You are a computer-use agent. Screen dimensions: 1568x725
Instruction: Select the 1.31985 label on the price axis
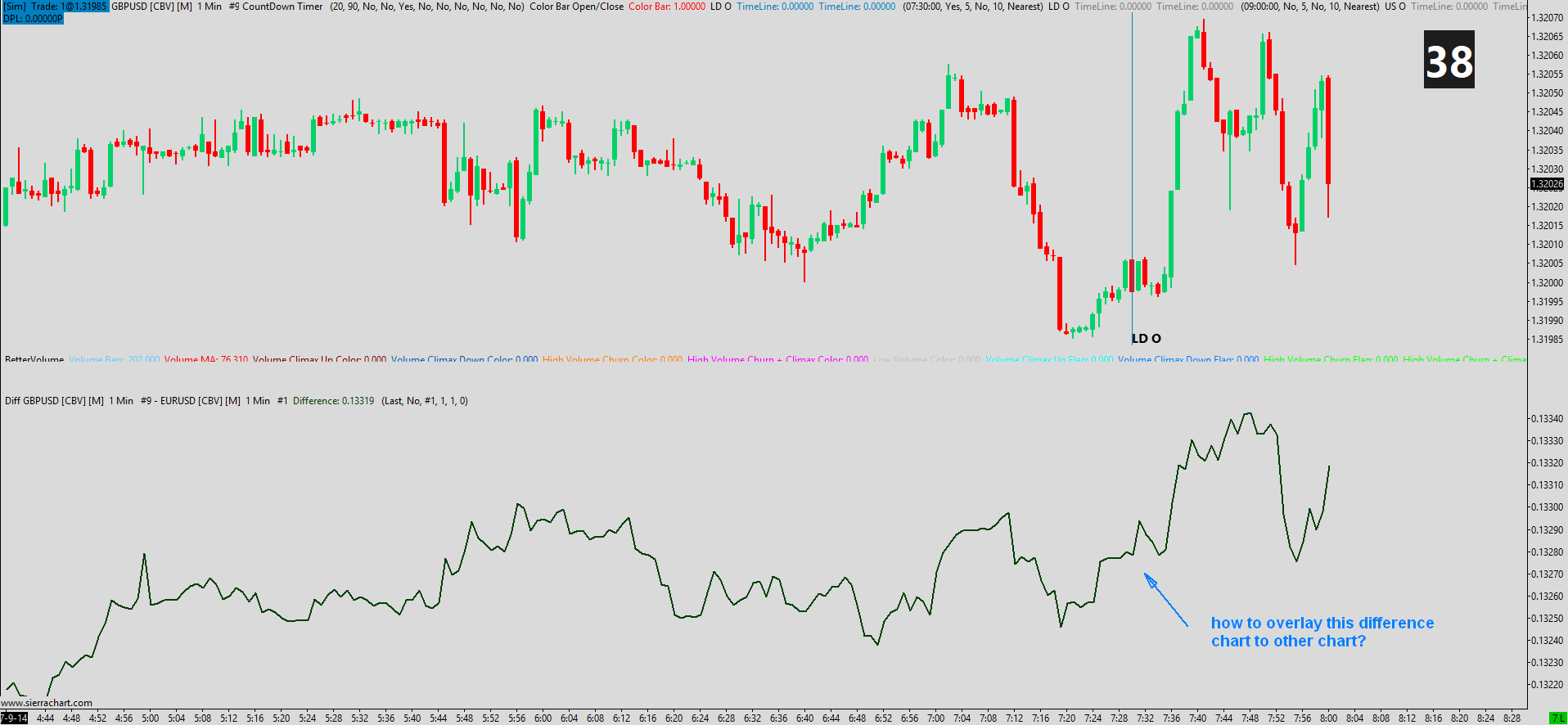tap(1547, 340)
